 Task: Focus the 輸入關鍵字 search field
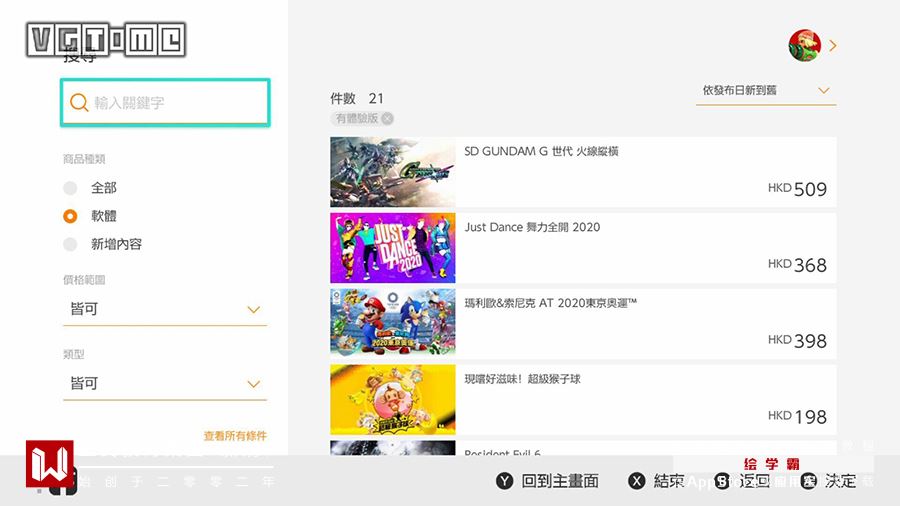pos(165,103)
